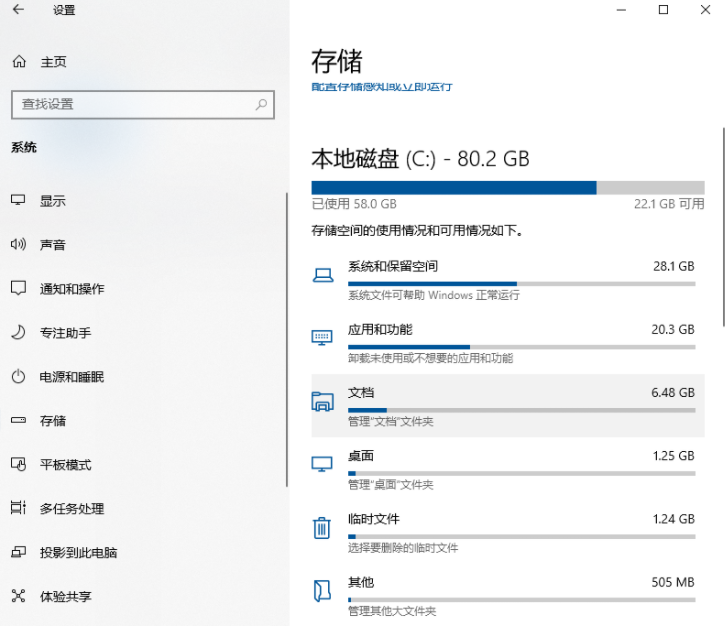Viewport: 725px width, 626px height.
Task: Click the Focus assist moon icon
Action: (18, 333)
